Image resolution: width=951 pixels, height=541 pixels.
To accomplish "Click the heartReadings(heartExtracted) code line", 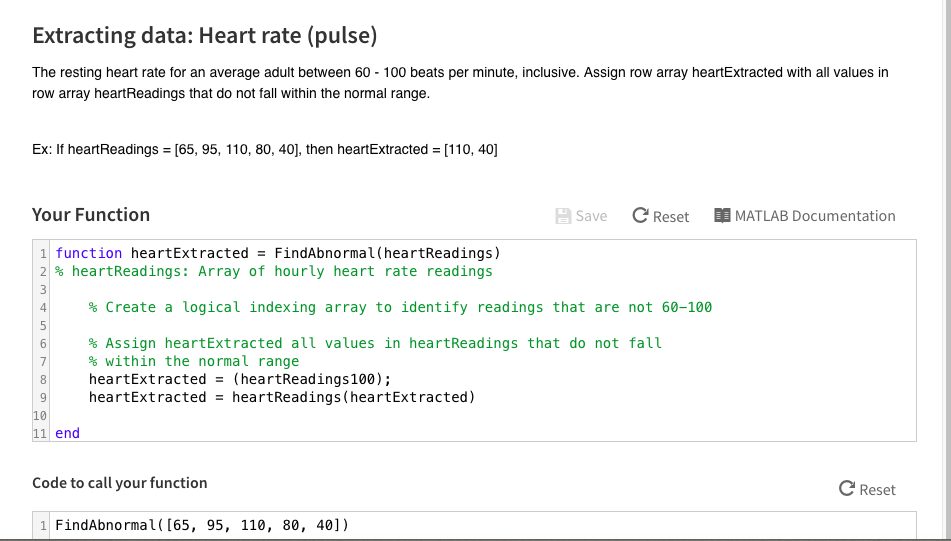I will pos(282,397).
